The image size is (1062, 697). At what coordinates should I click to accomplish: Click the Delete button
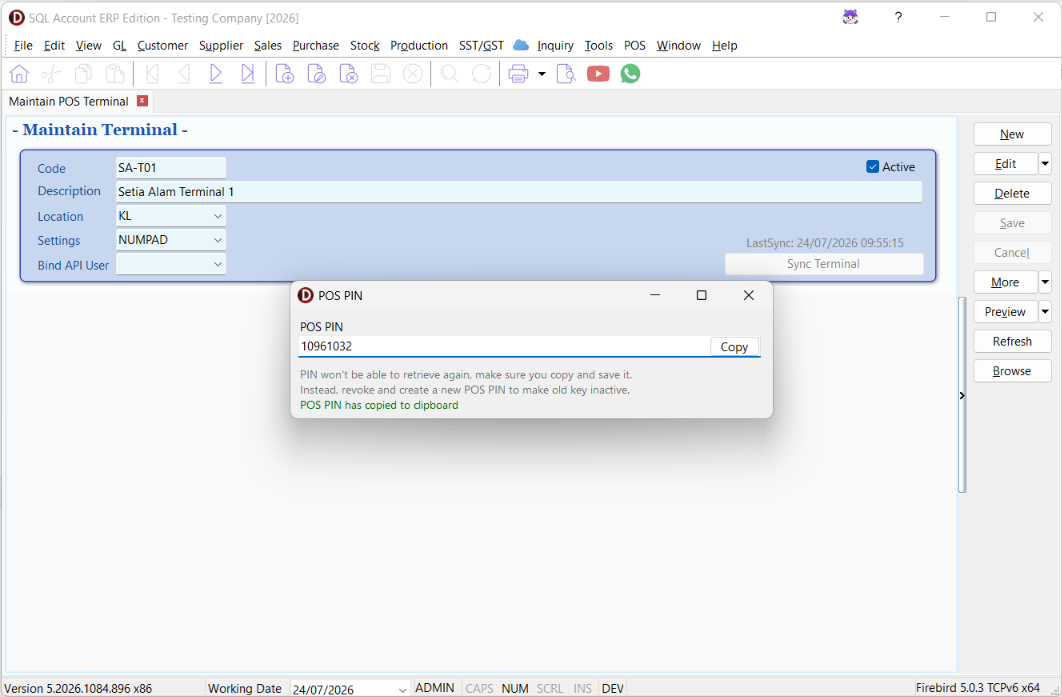(1012, 194)
